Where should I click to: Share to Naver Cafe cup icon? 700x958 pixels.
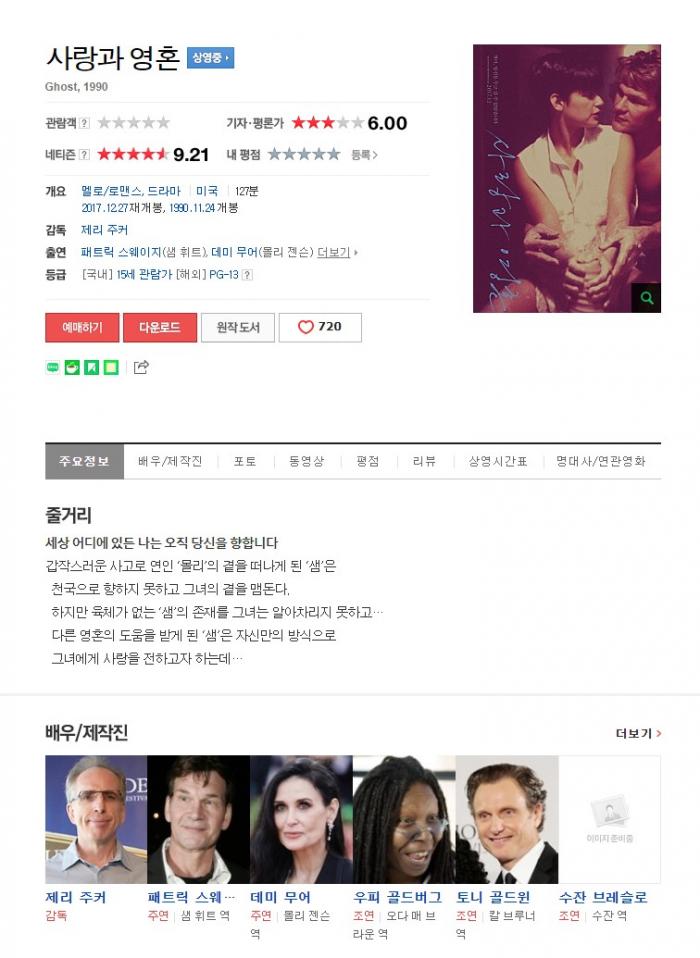(72, 367)
